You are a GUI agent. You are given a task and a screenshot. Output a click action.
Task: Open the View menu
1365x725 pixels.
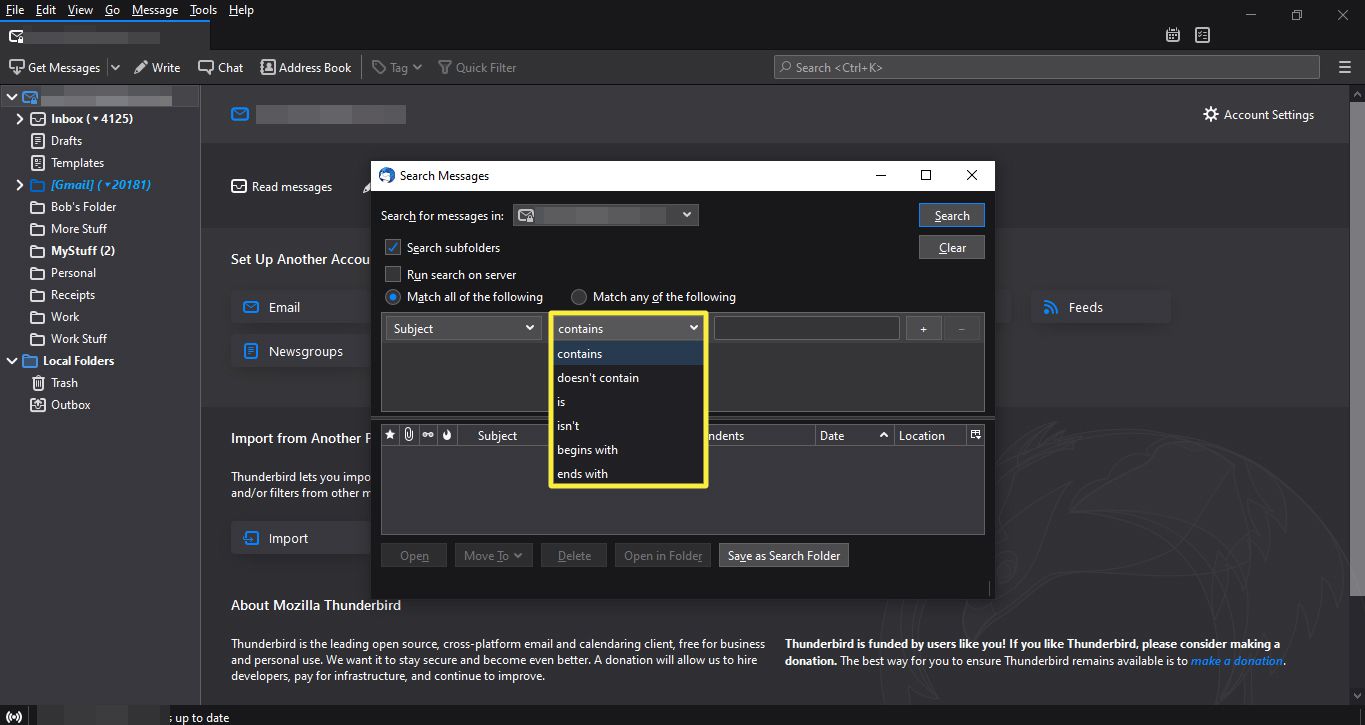(80, 10)
